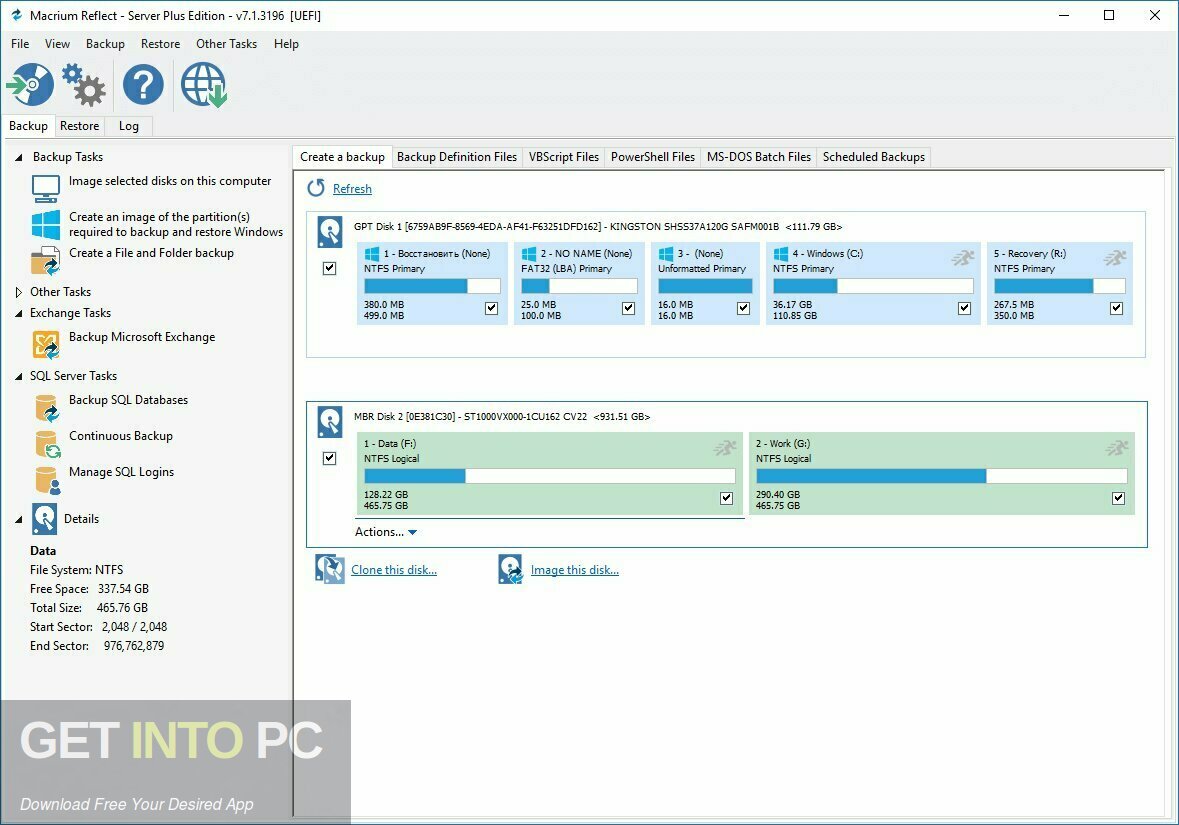Screen dimensions: 1179x825
Task: Click the Windows logo icon for partition image
Action: coord(46,225)
